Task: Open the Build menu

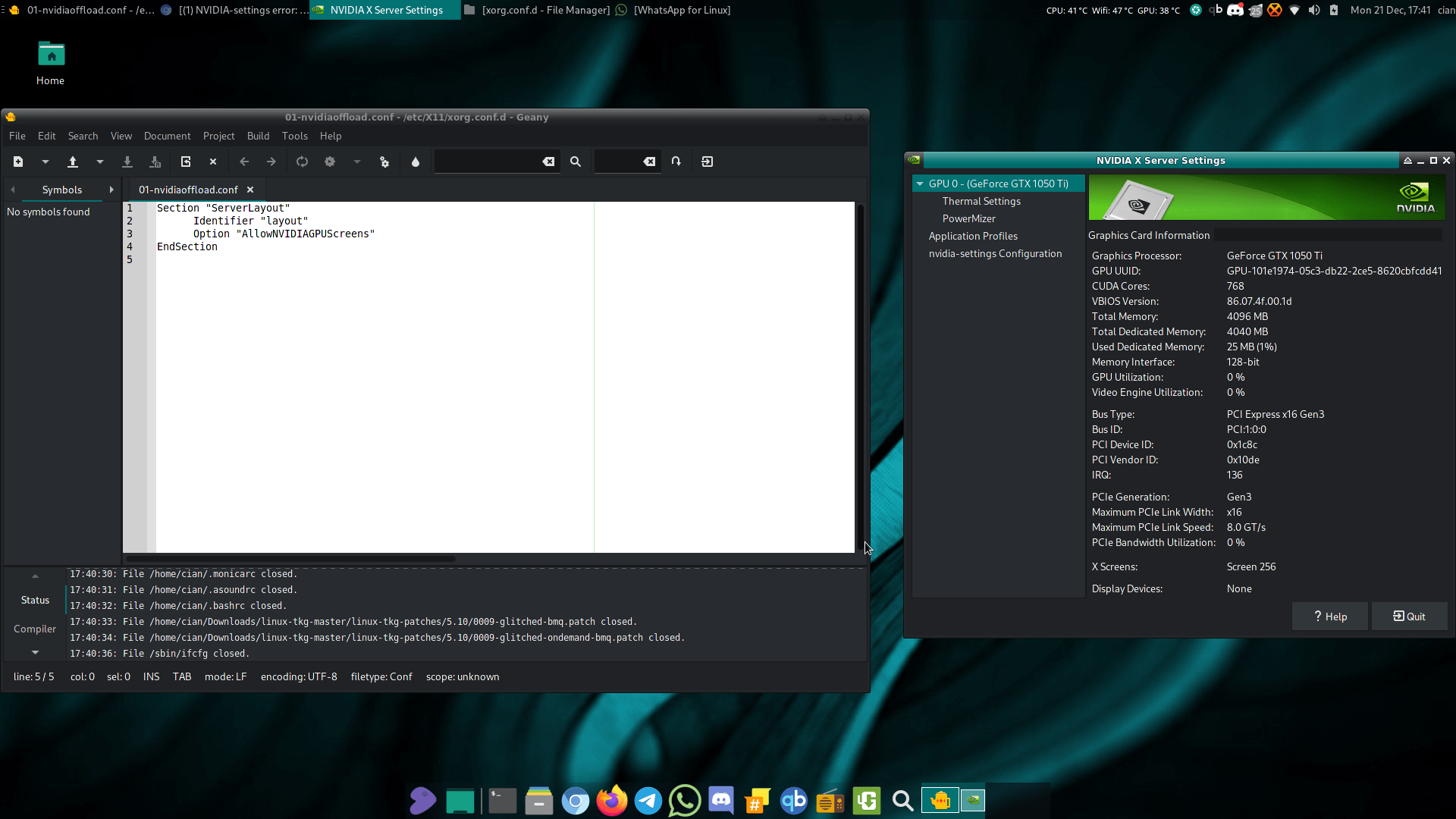Action: tap(258, 136)
